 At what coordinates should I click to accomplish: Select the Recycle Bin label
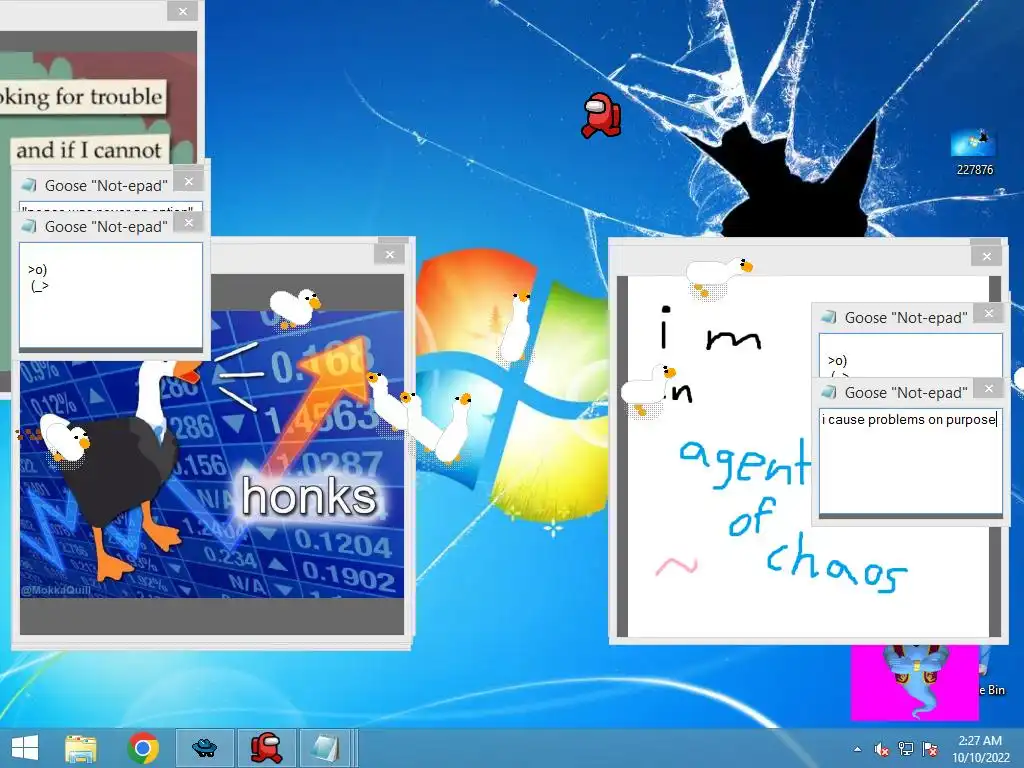coord(992,690)
